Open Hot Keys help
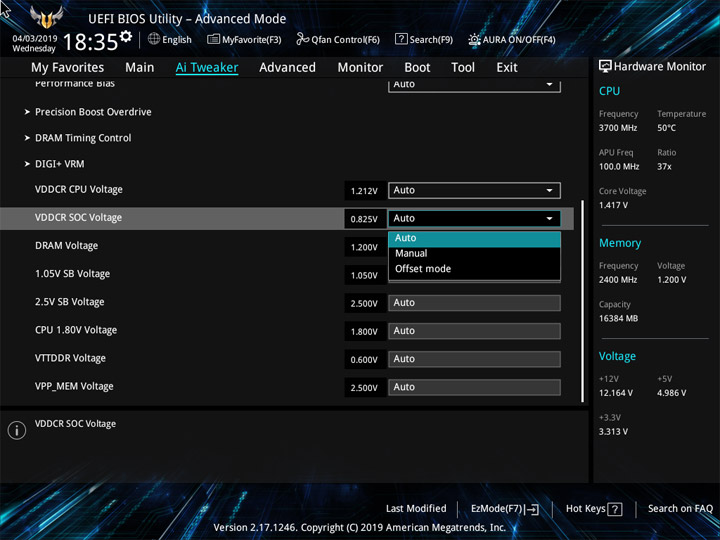The image size is (720, 540). [x=594, y=509]
